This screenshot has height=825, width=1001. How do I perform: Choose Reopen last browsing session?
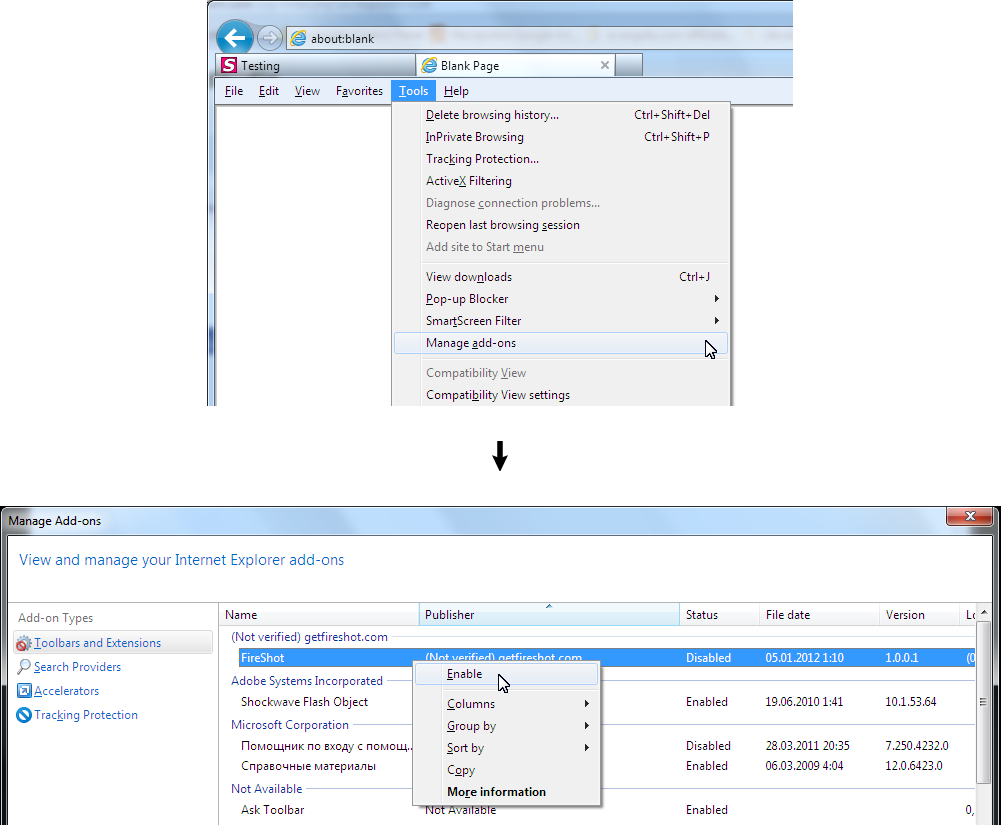pos(561,225)
